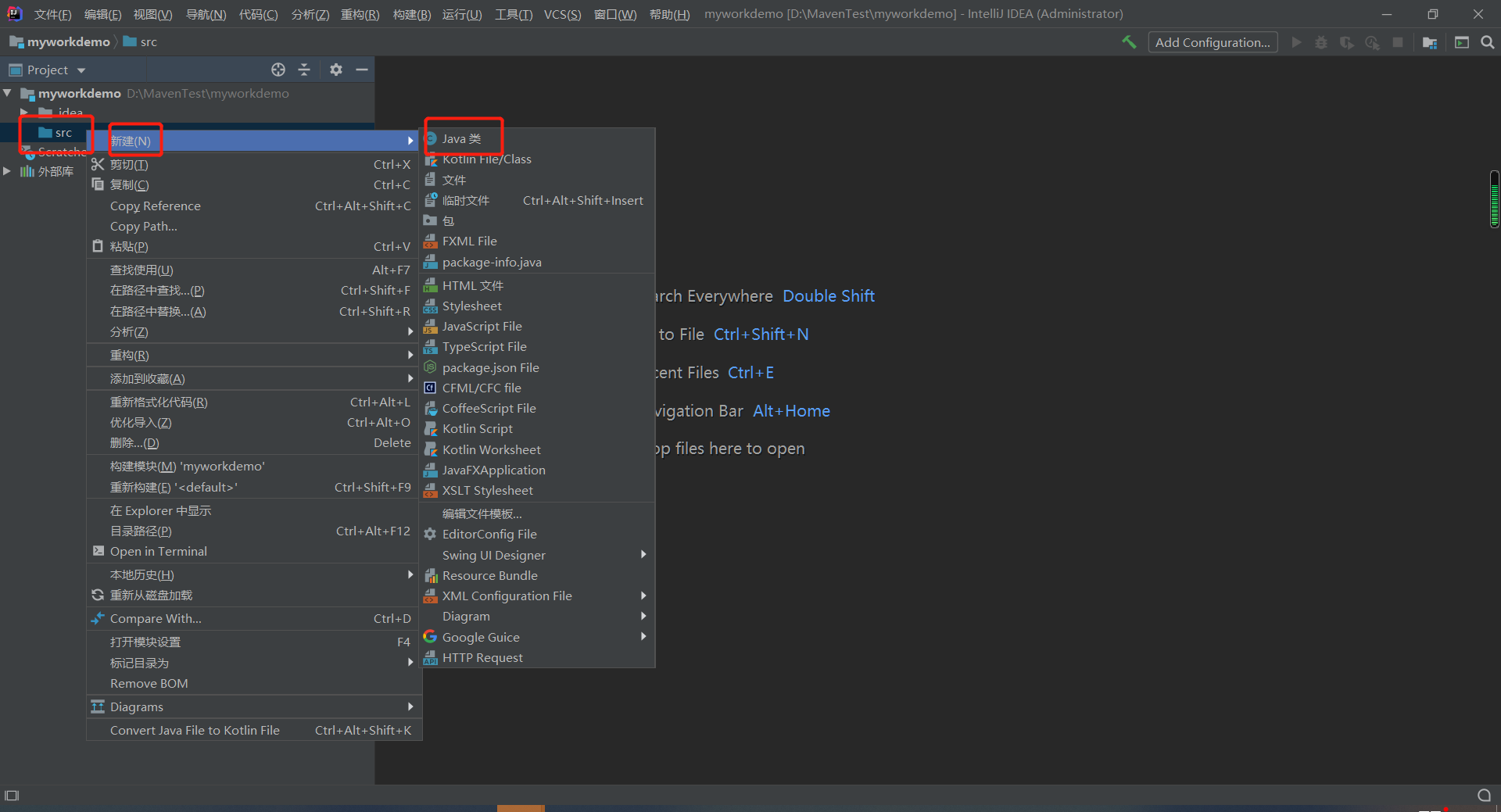
Task: Click 重新从磁盘加载 reload entry
Action: pyautogui.click(x=254, y=596)
